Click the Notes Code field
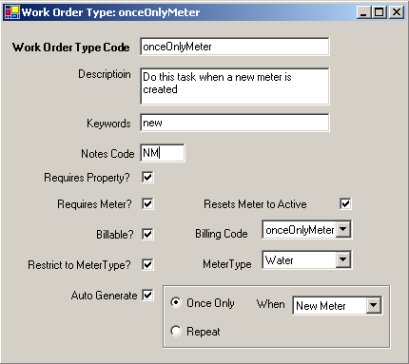Screen dimensions: 409x364 pos(162,153)
